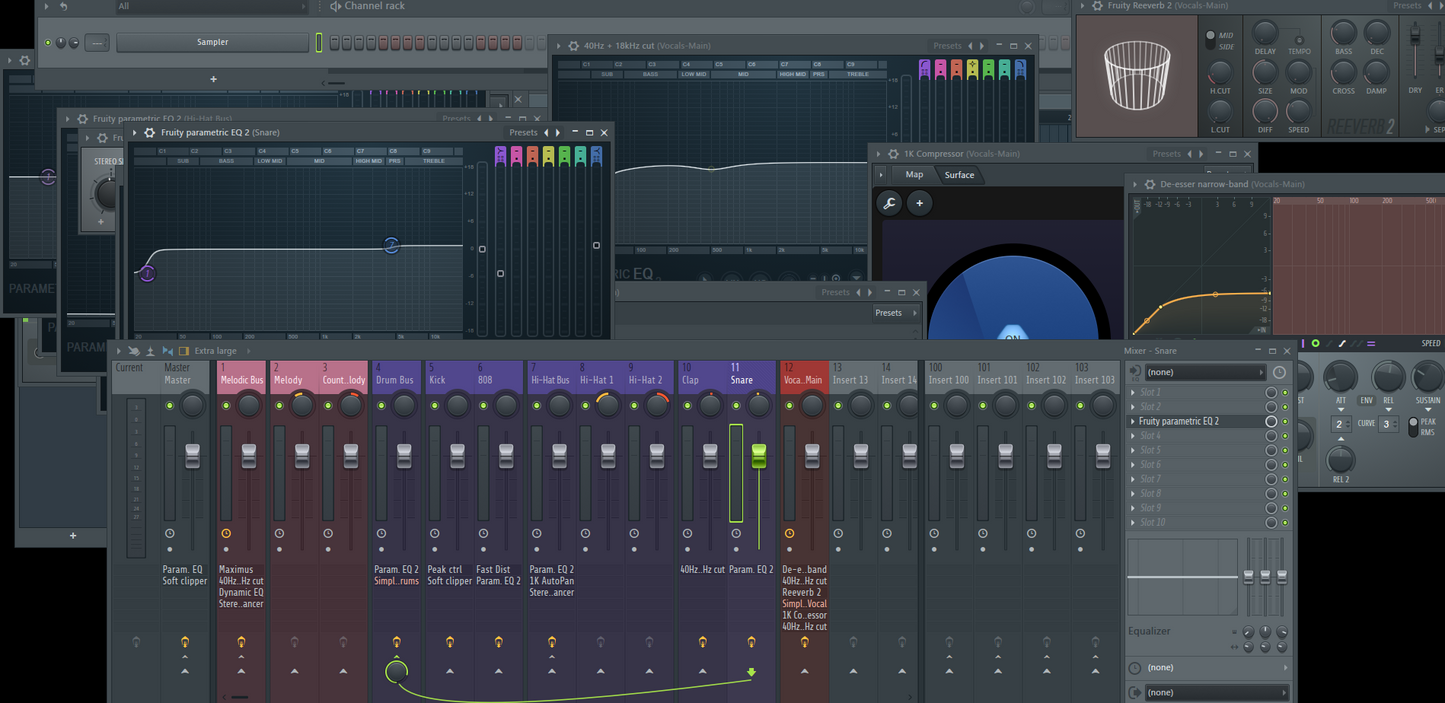Click the Kick track FX enable icon
The height and width of the screenshot is (703, 1445).
tap(450, 642)
